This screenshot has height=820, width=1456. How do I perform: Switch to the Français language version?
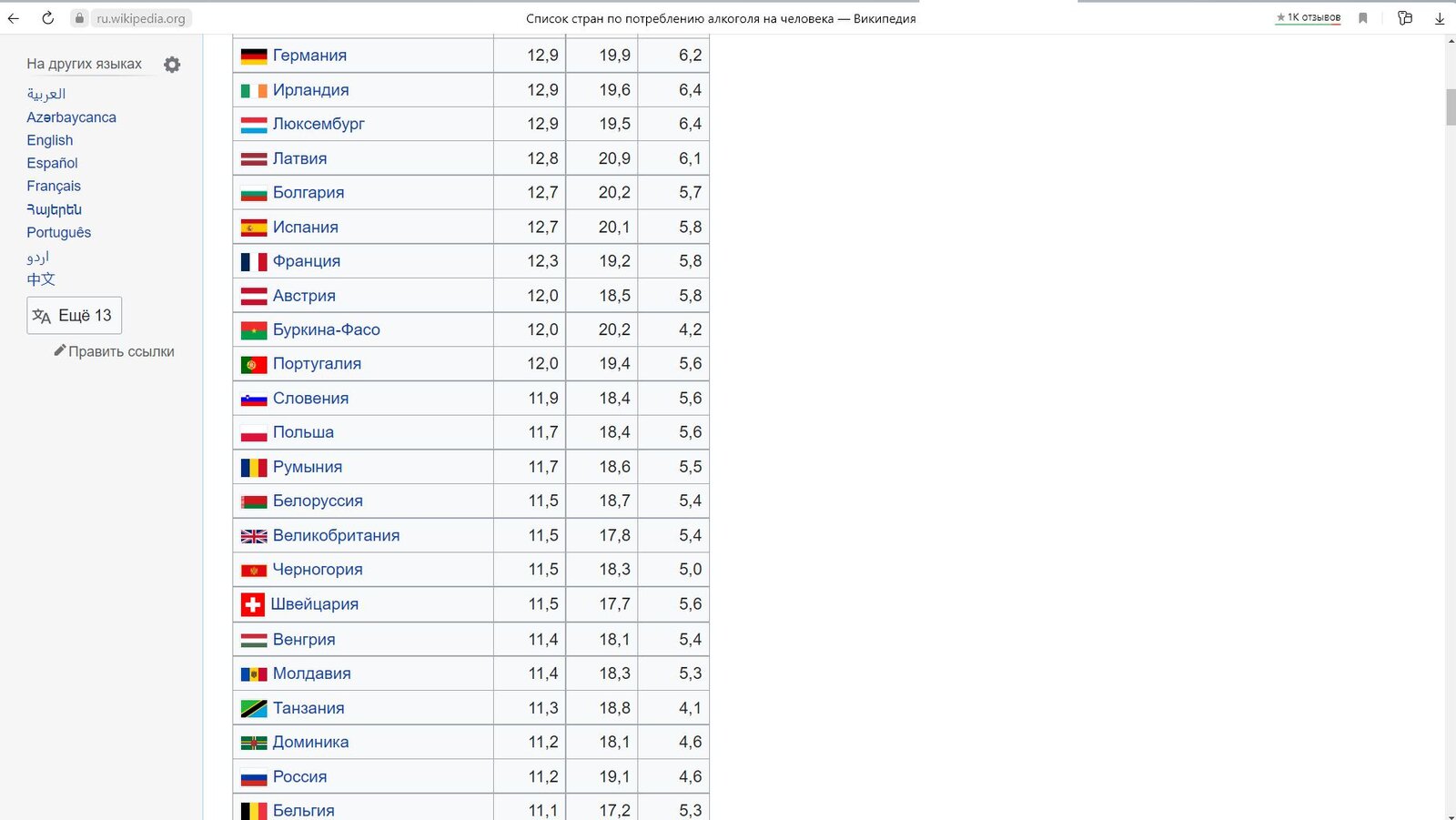54,186
